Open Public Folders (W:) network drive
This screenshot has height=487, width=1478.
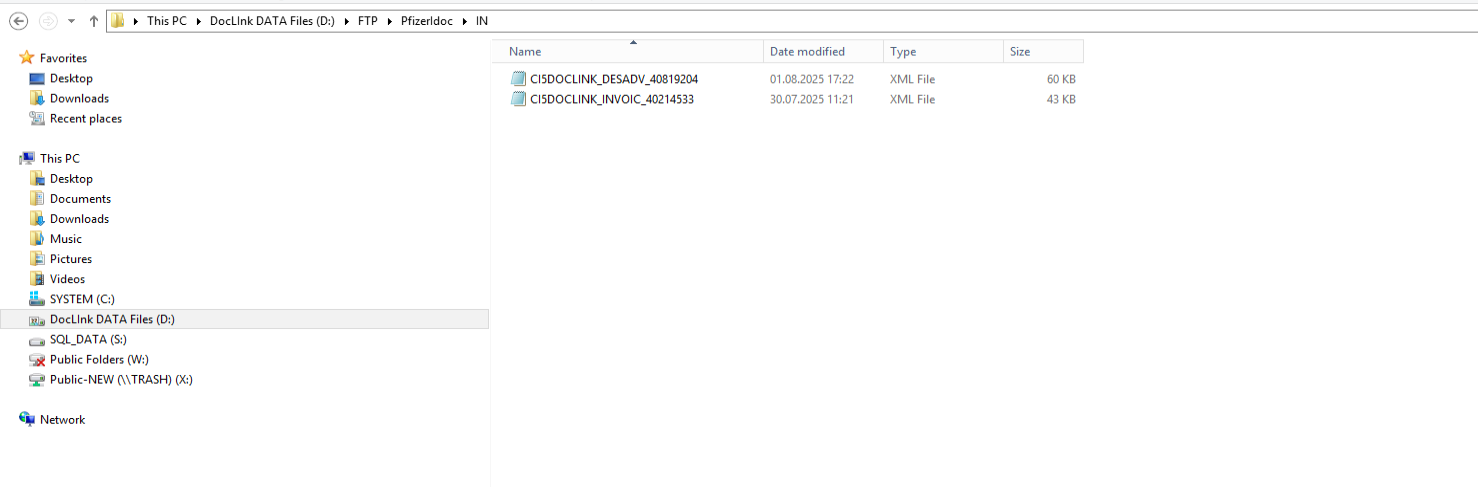[x=99, y=359]
